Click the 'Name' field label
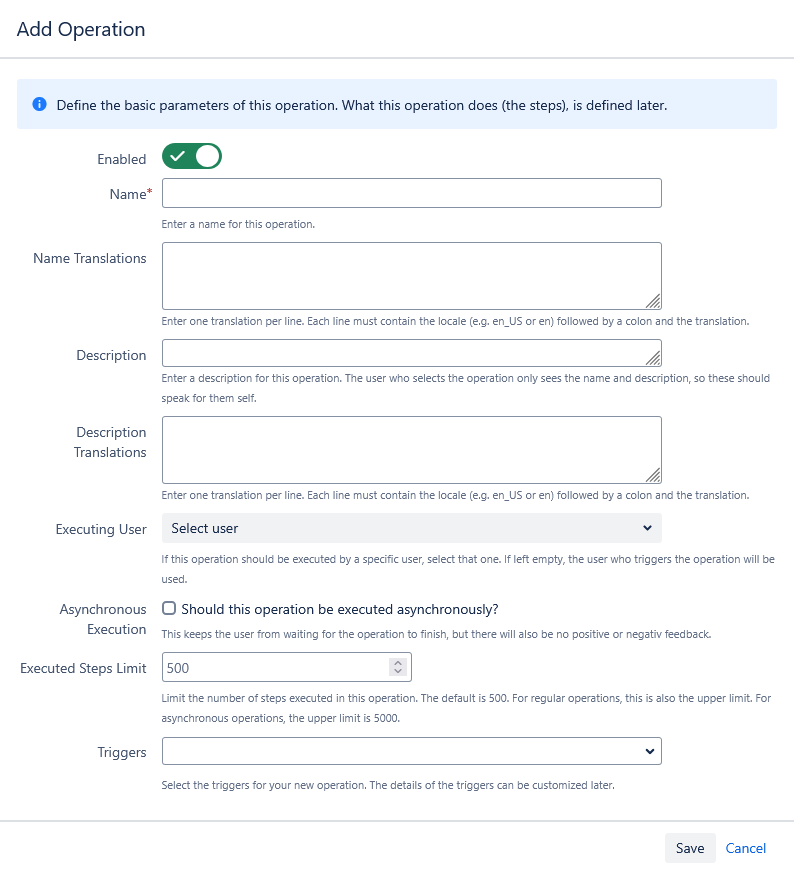794x869 pixels. click(127, 194)
